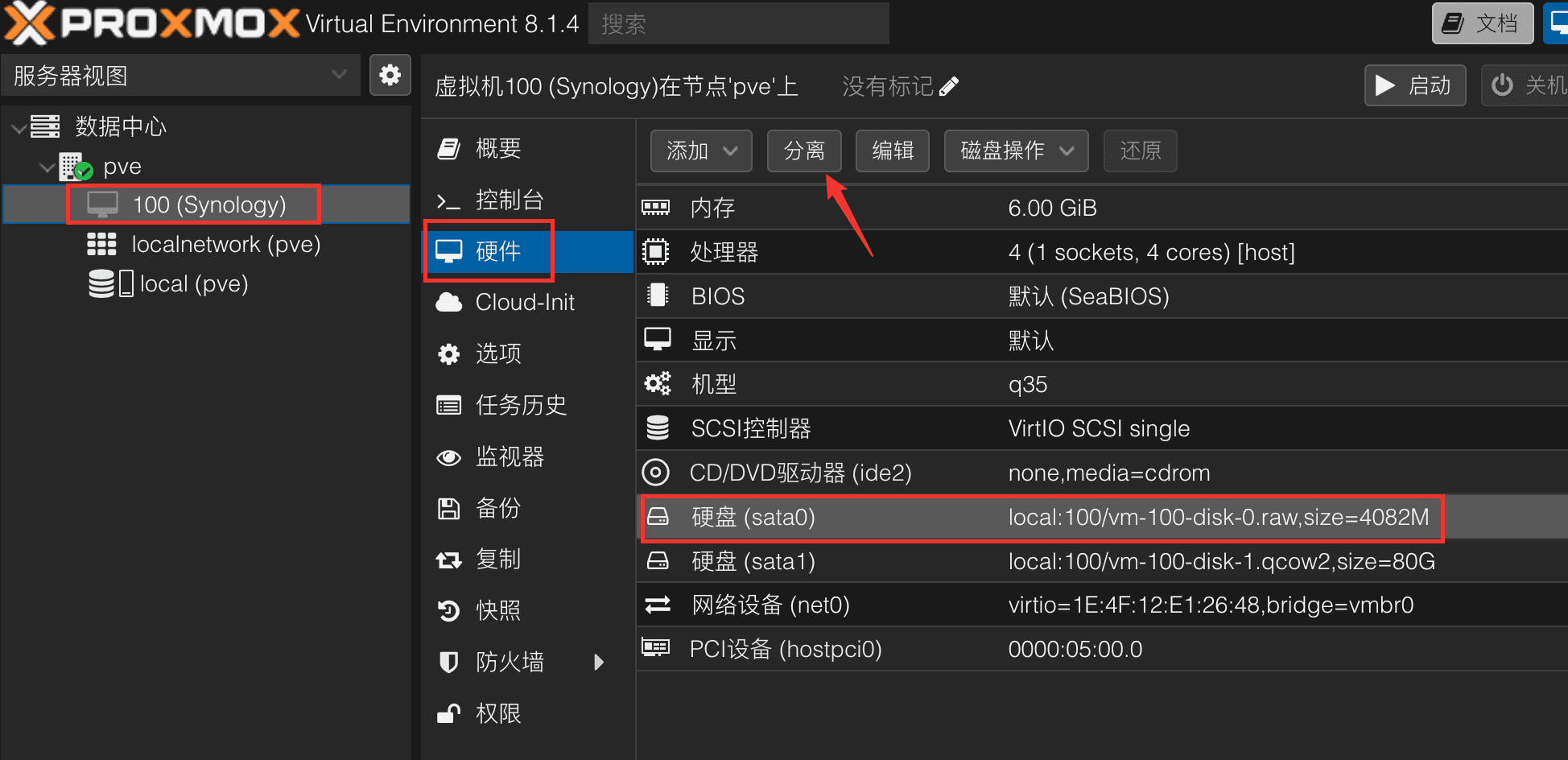Open the 复制 replication tab
The width and height of the screenshot is (1568, 760).
click(528, 559)
